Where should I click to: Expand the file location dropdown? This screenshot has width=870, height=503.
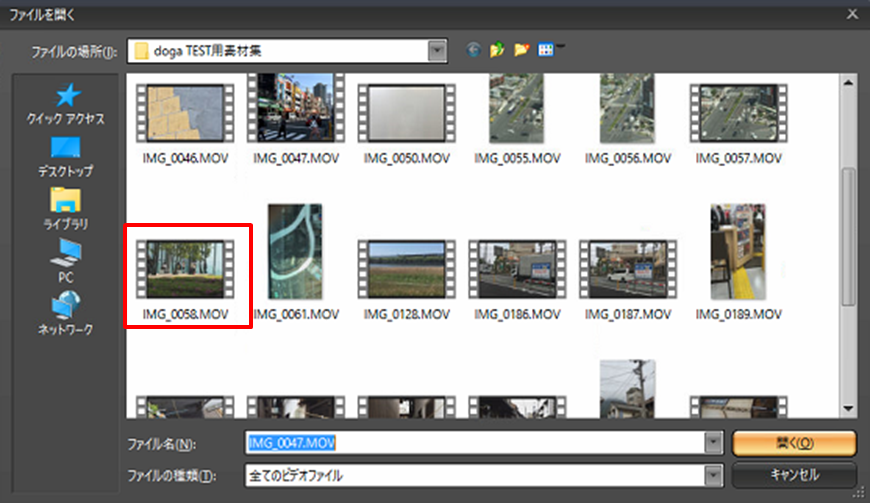point(437,50)
